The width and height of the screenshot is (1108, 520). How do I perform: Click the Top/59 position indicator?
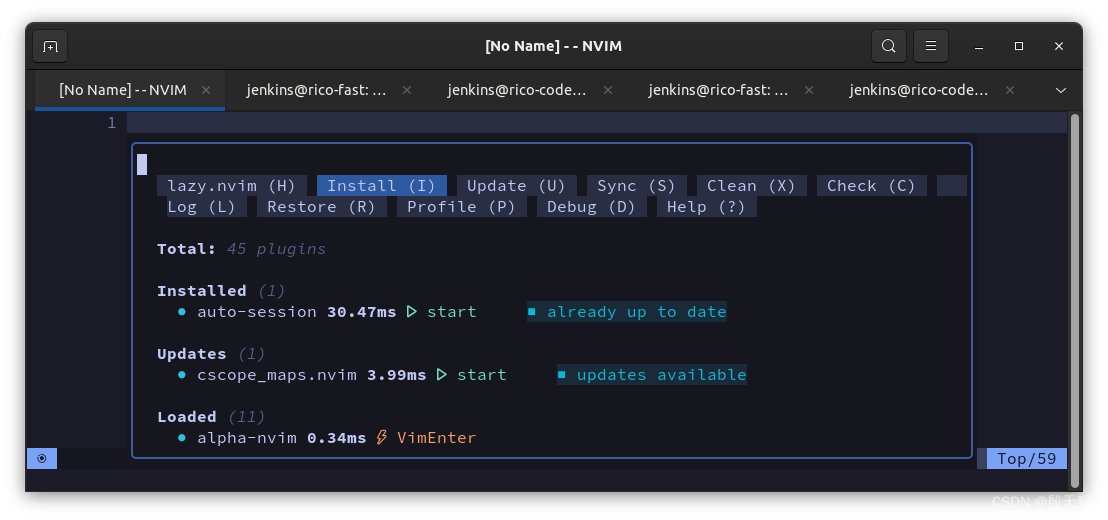coord(1027,459)
